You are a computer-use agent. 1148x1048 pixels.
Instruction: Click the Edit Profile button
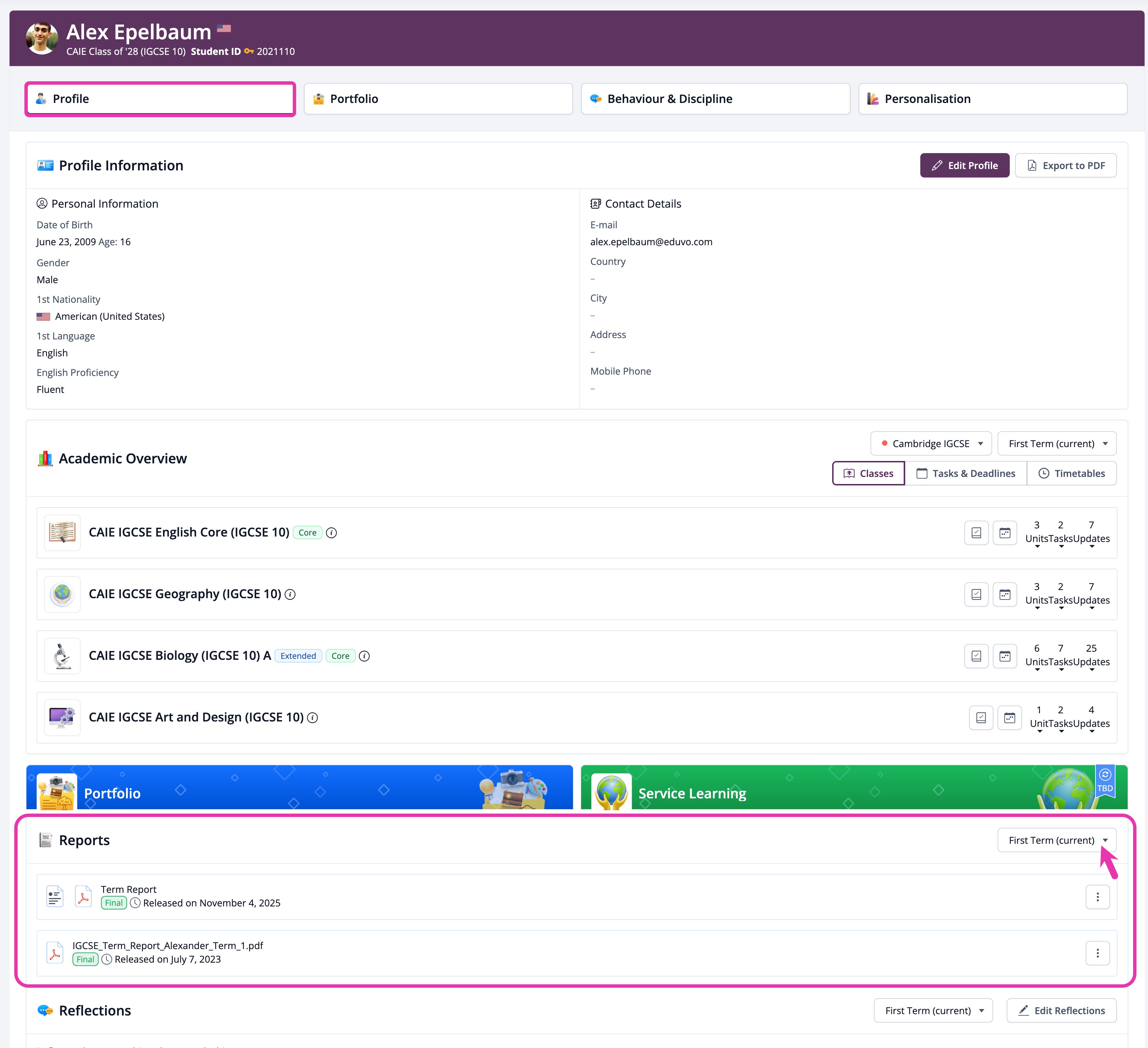tap(965, 166)
